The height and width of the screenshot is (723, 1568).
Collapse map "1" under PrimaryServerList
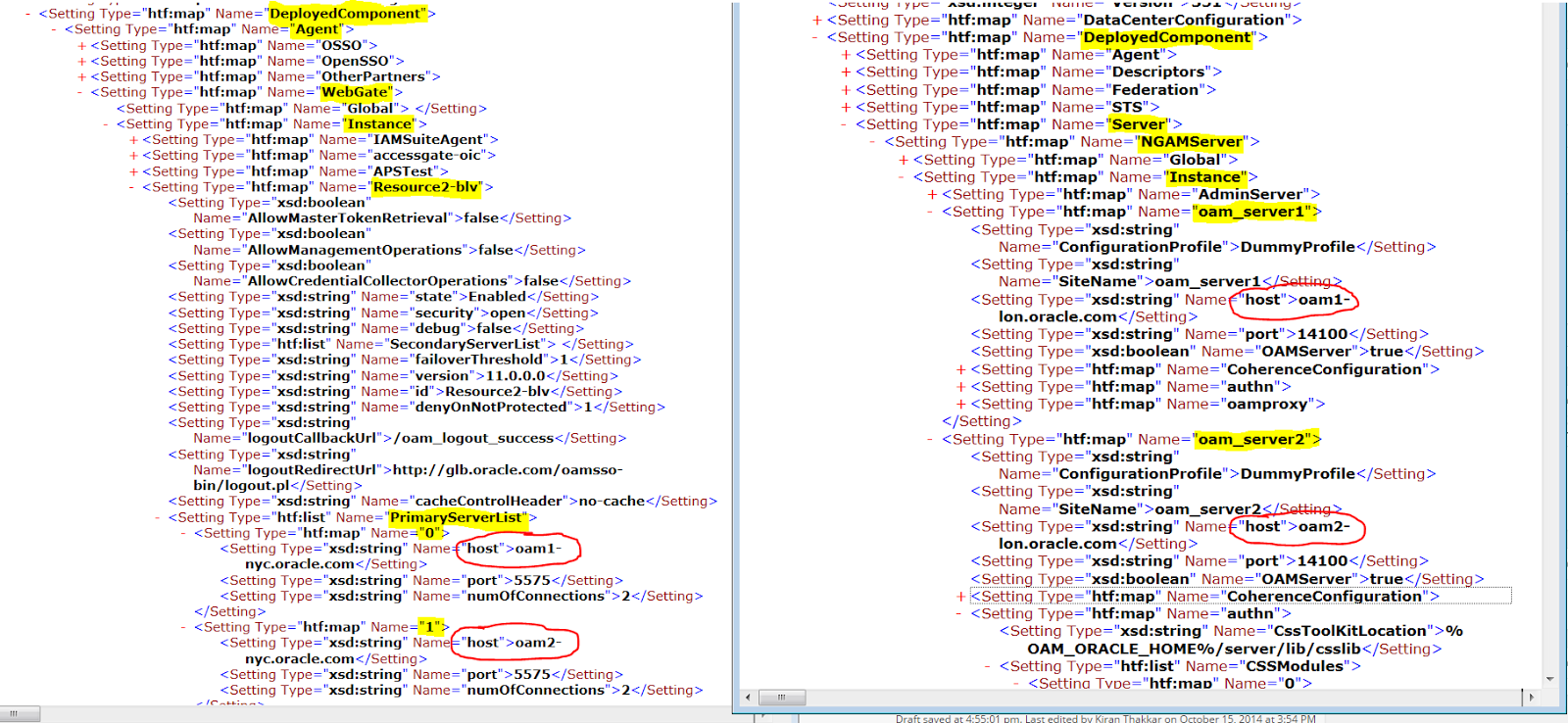coord(184,627)
